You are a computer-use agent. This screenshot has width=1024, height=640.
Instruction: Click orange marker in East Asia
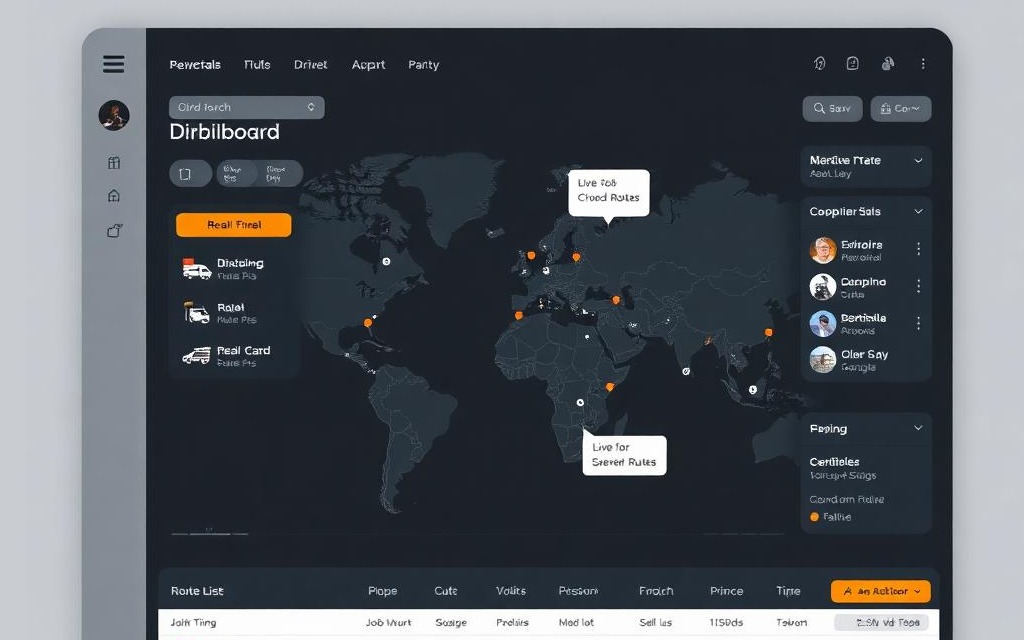click(x=769, y=333)
